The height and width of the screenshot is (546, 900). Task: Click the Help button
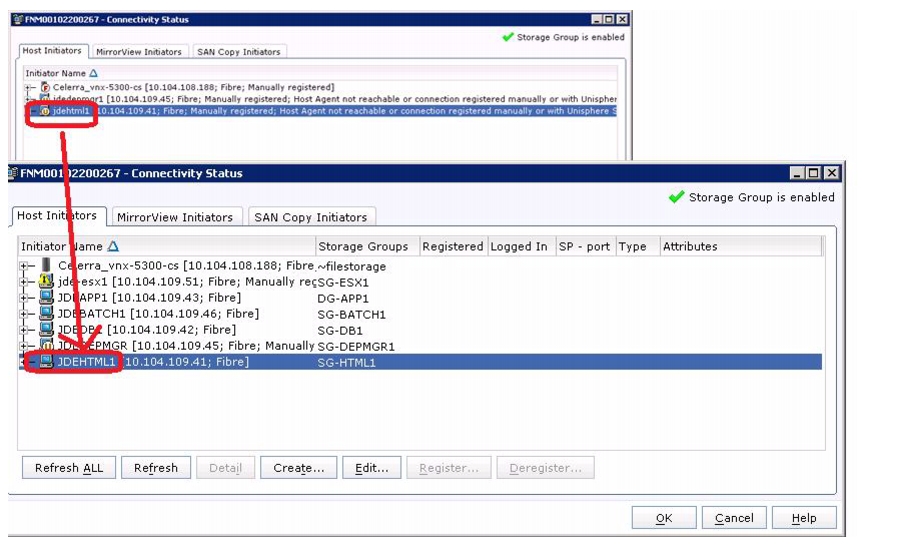804,518
